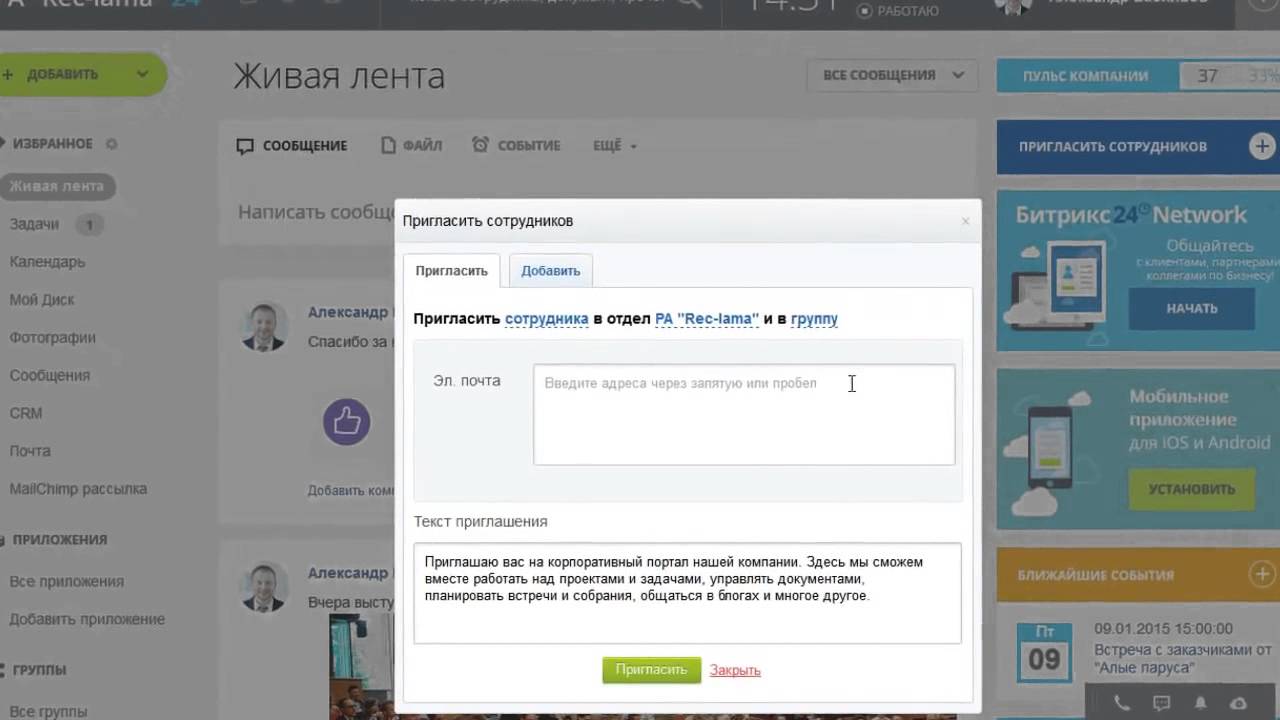Click the Пригласить сотрудников panel button
Image resolution: width=1280 pixels, height=720 pixels.
click(1138, 147)
